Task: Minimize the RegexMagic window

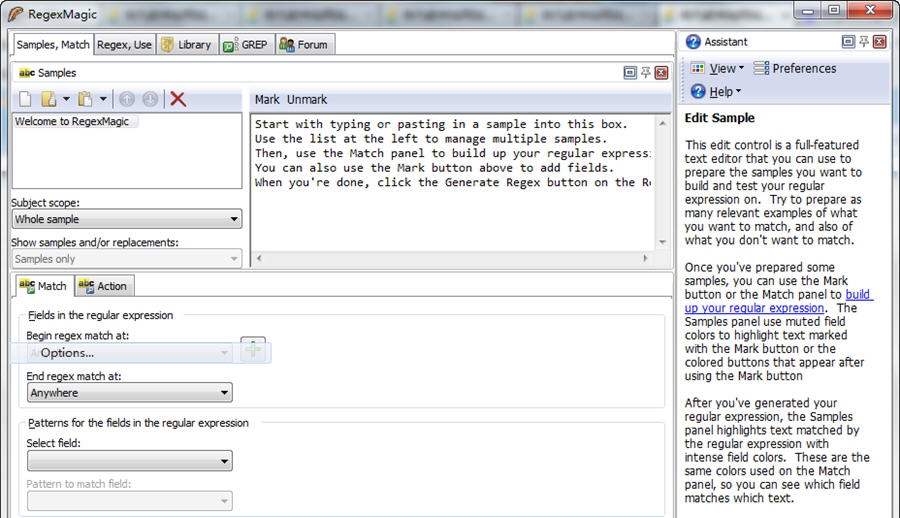Action: [x=808, y=10]
